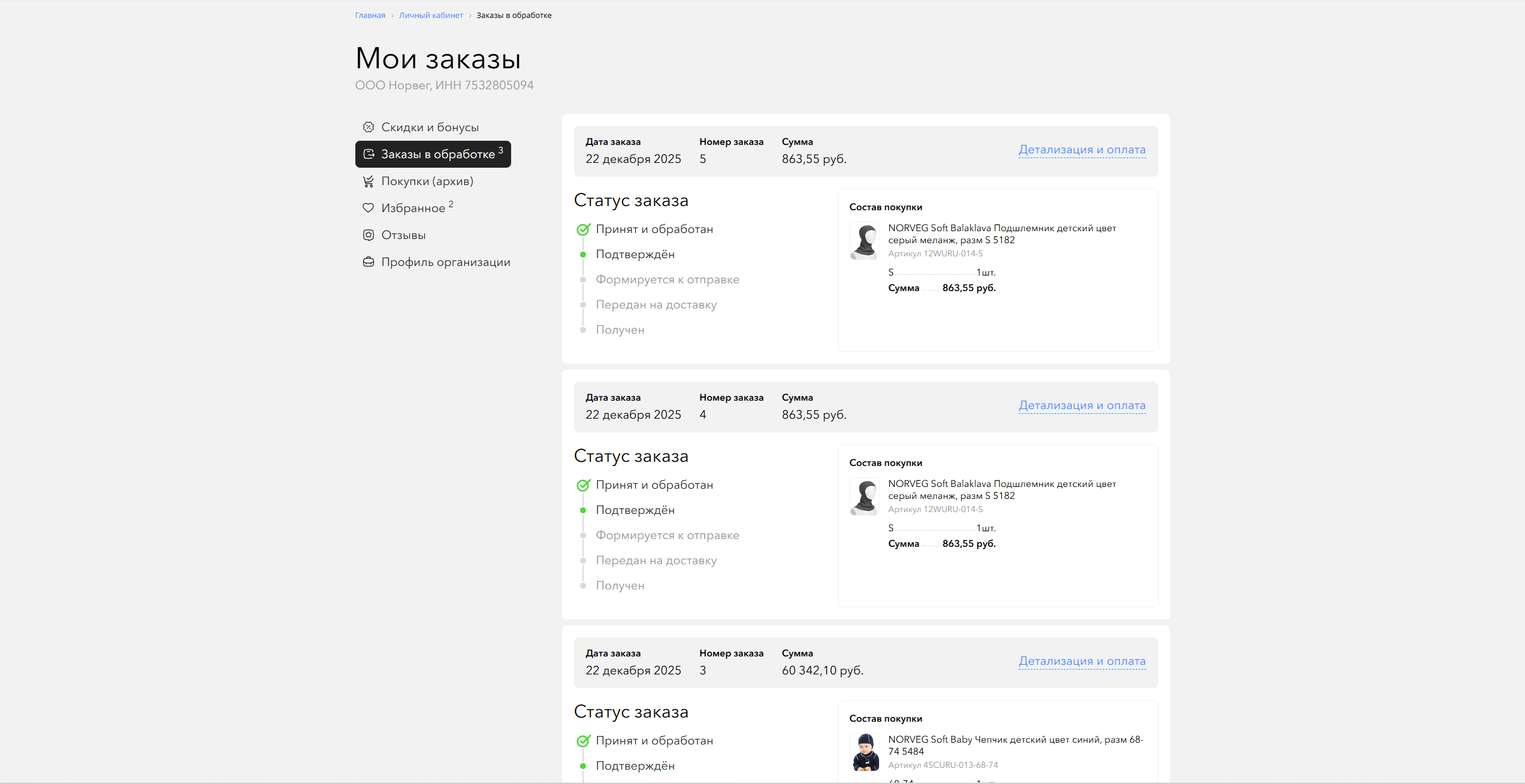The width and height of the screenshot is (1525, 784).
Task: Expand Детализация и оплата for order 5
Action: [x=1082, y=150]
